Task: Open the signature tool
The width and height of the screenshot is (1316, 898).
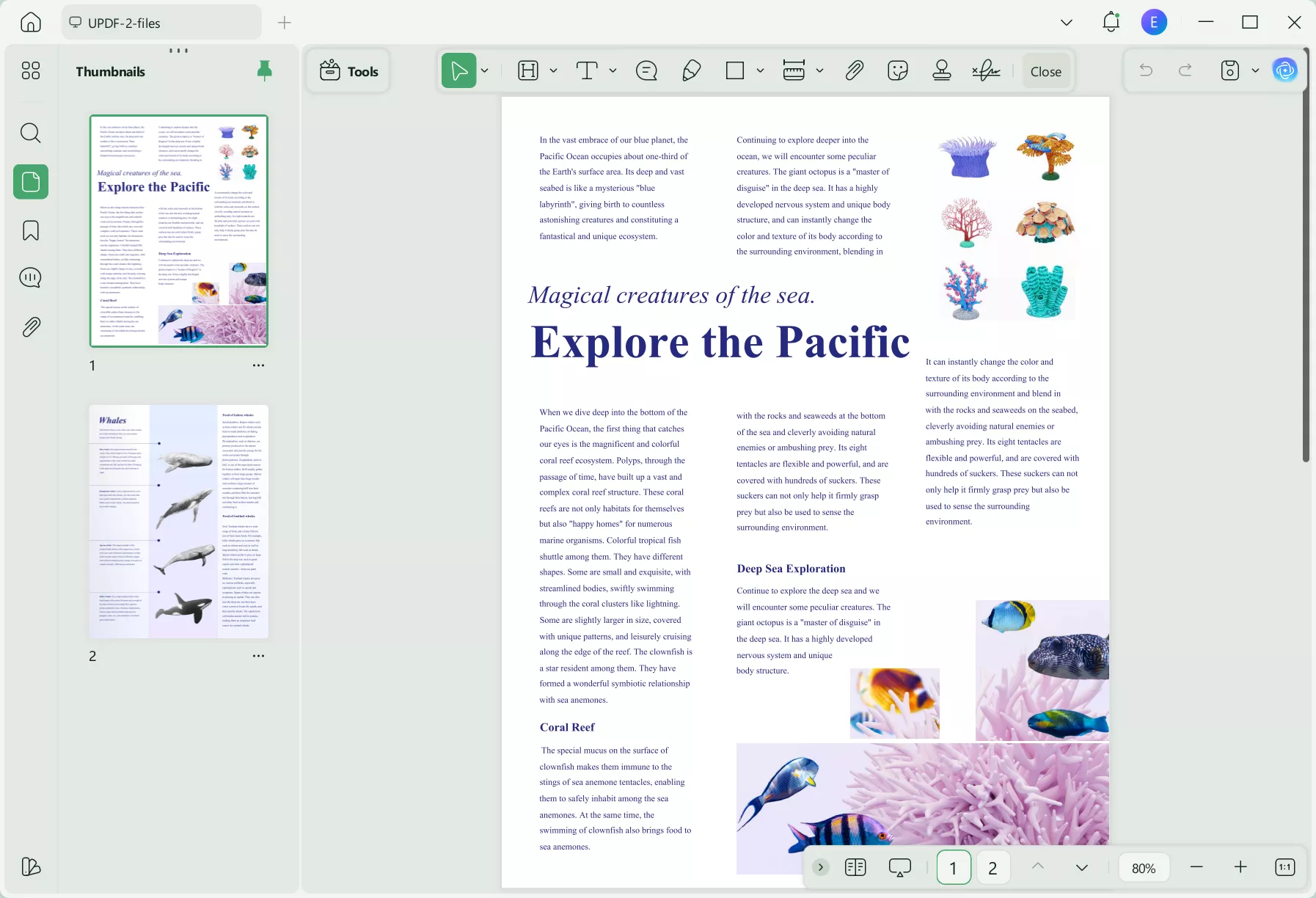Action: click(986, 71)
